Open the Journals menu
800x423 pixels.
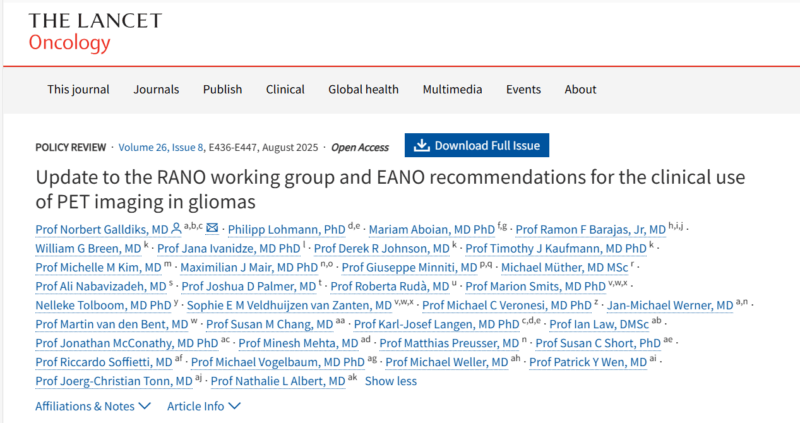tap(156, 89)
